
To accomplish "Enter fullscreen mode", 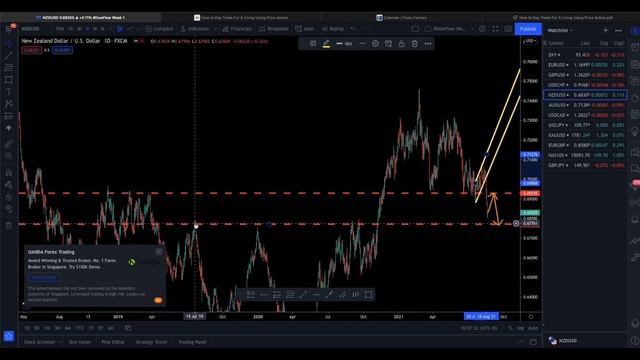I will (x=495, y=29).
